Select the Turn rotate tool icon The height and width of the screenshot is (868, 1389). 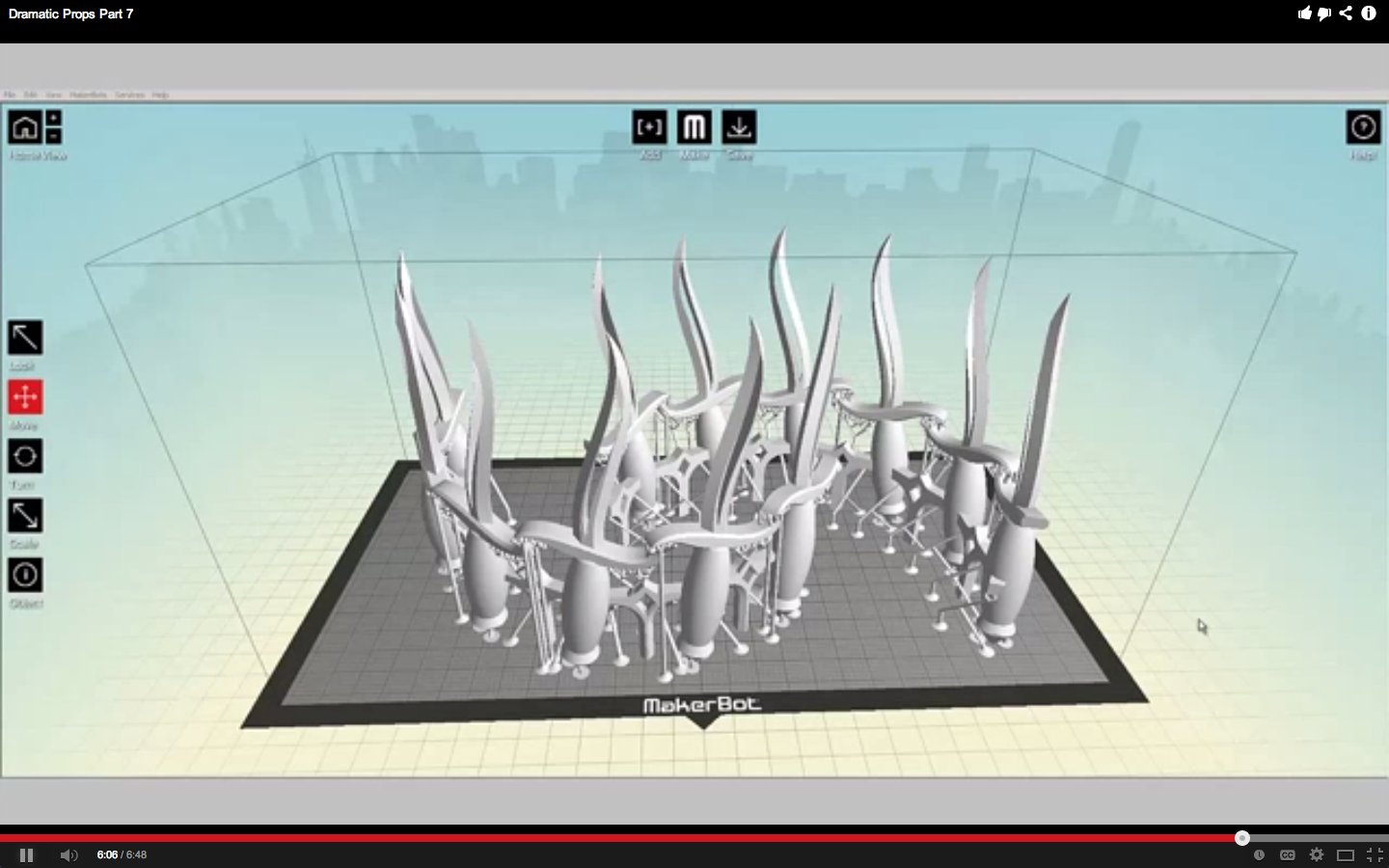tap(25, 456)
